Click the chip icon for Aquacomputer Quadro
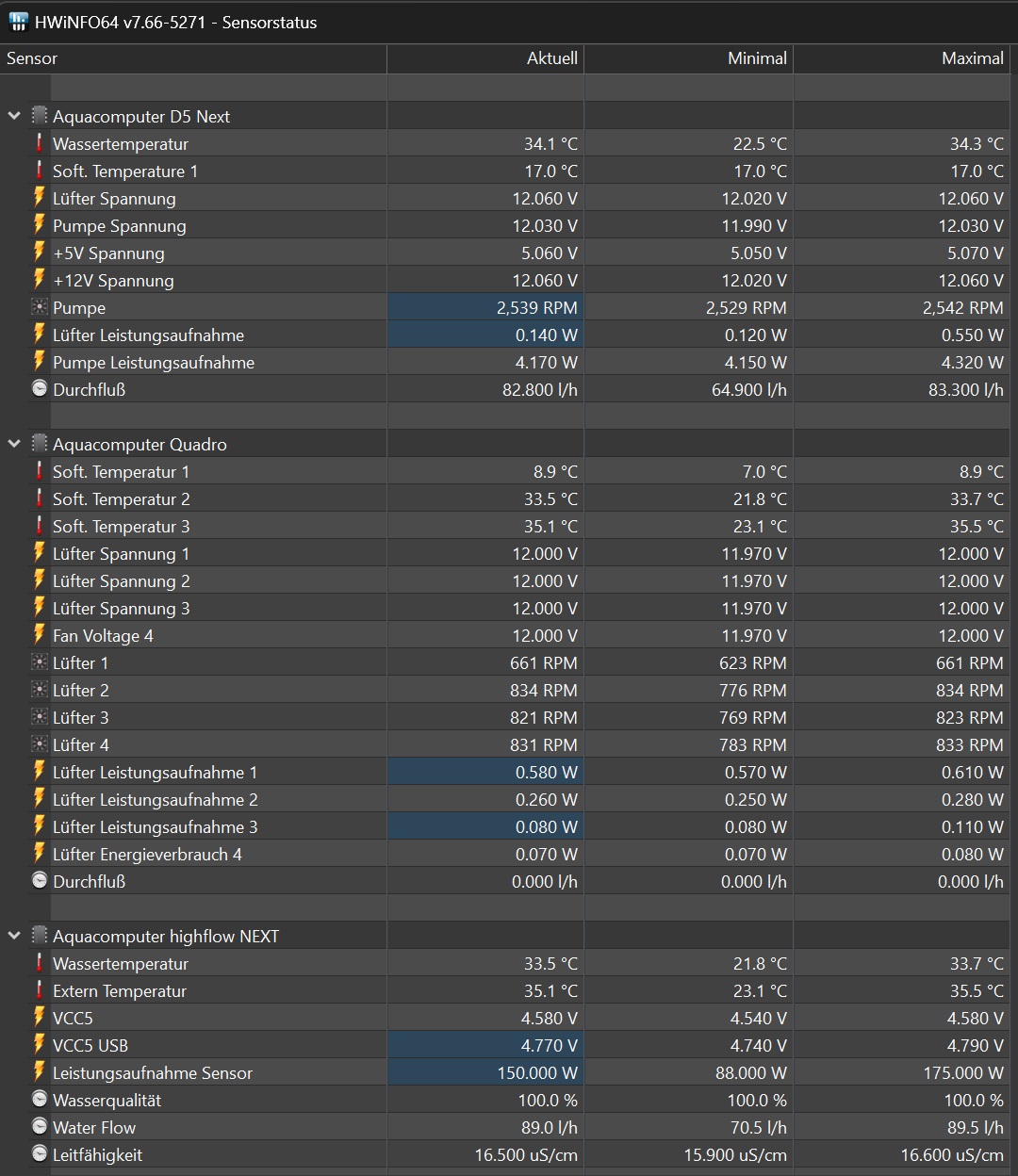 click(x=40, y=444)
